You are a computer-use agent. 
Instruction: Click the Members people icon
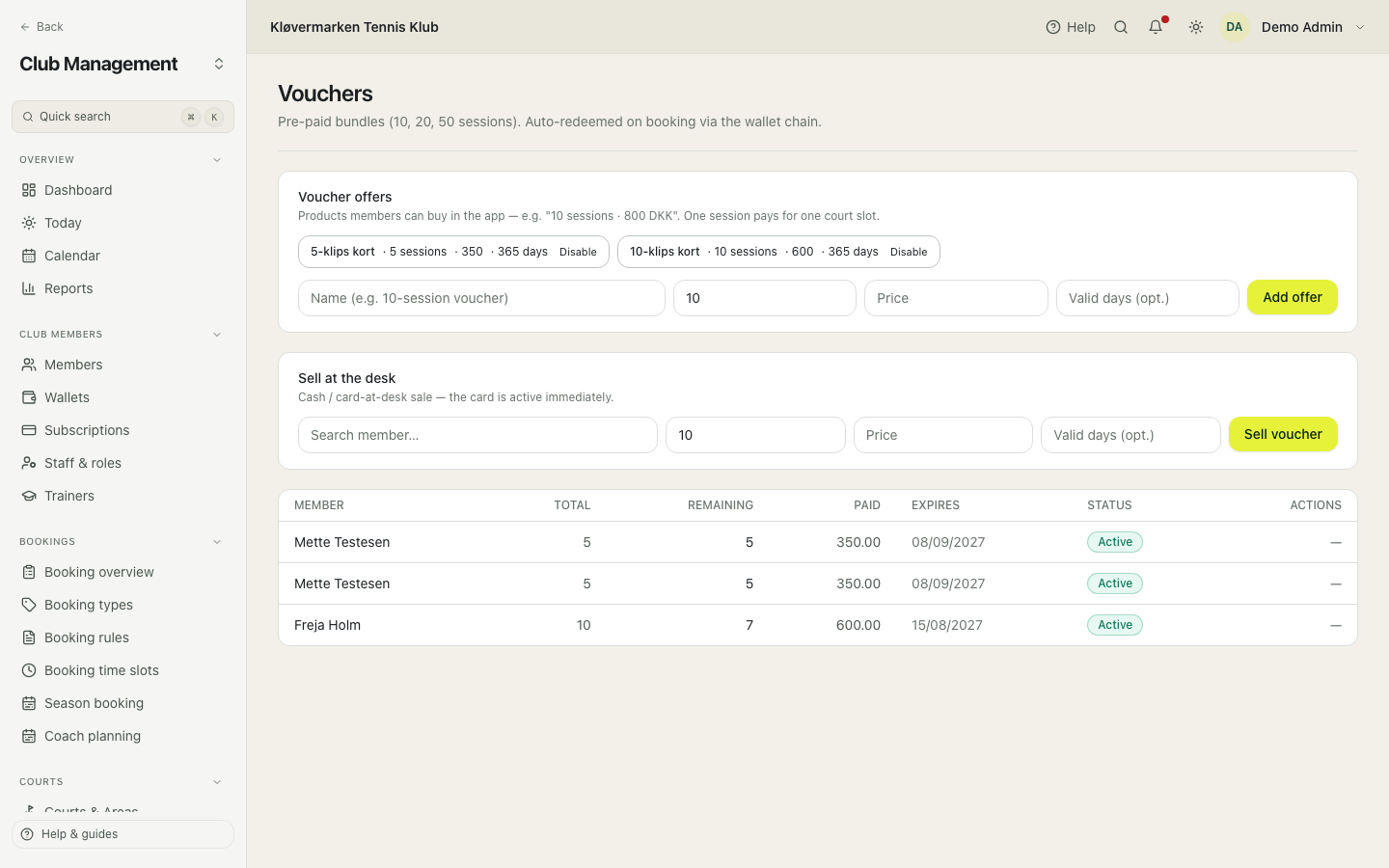point(29,365)
